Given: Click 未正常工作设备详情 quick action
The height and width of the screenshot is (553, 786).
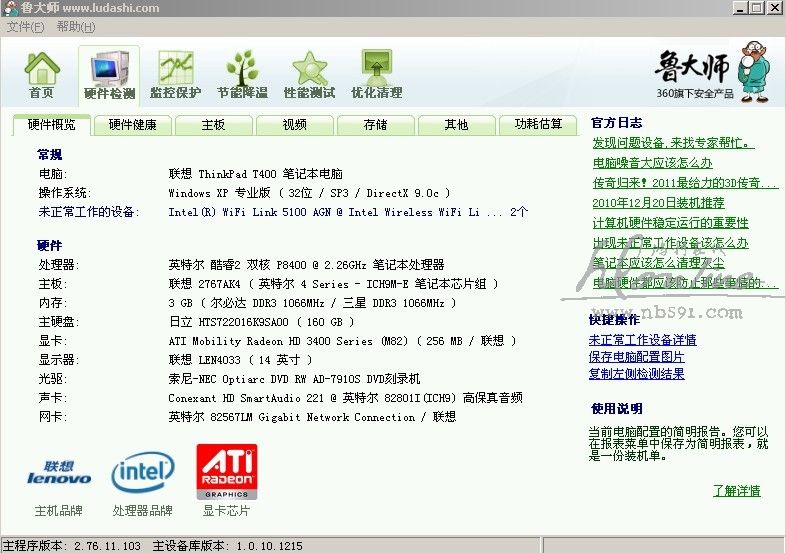Looking at the screenshot, I should click(643, 340).
